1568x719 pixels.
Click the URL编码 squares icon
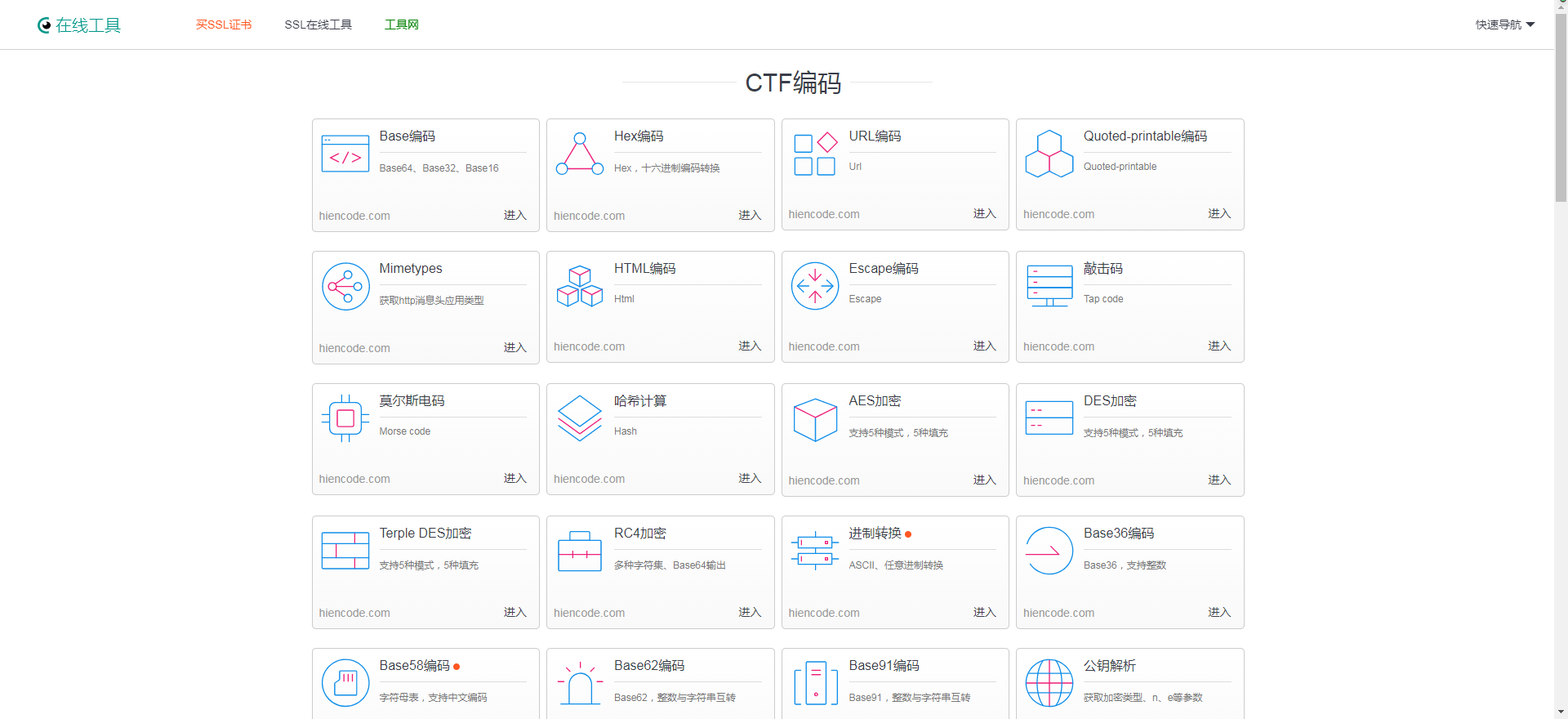pyautogui.click(x=815, y=154)
